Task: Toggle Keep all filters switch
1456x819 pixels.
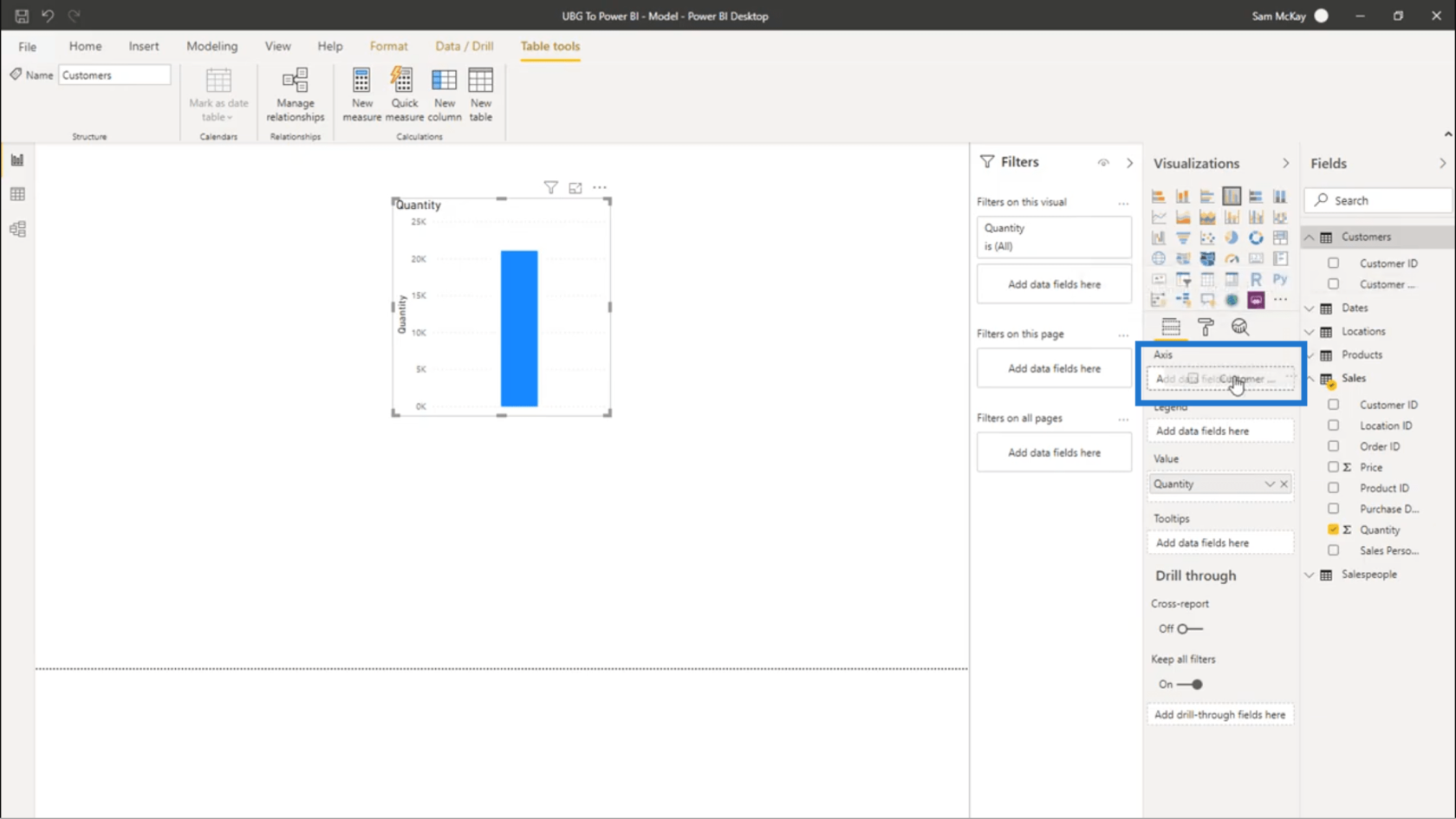Action: pos(1190,684)
